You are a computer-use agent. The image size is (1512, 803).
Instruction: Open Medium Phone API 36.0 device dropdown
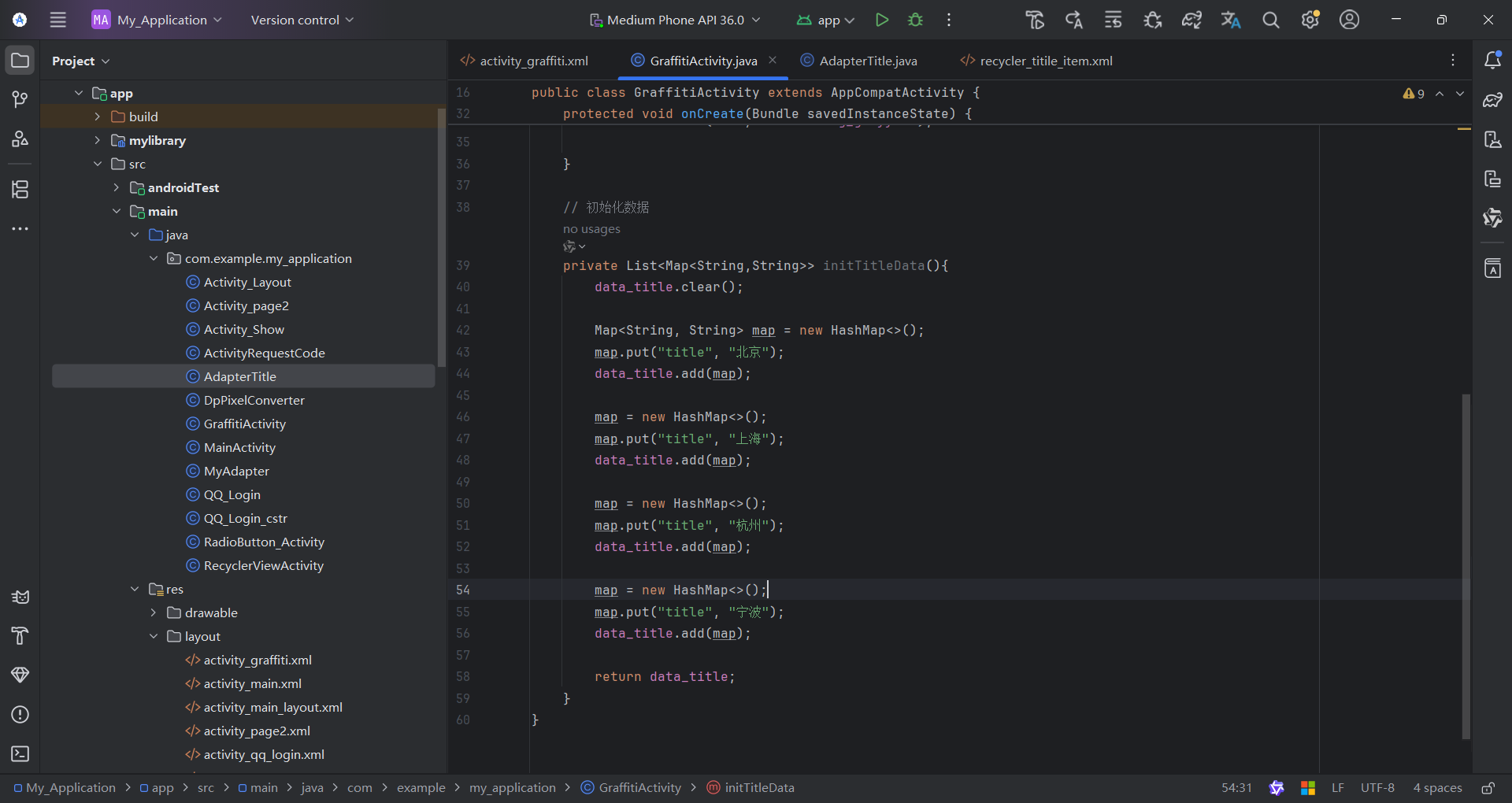pos(675,20)
